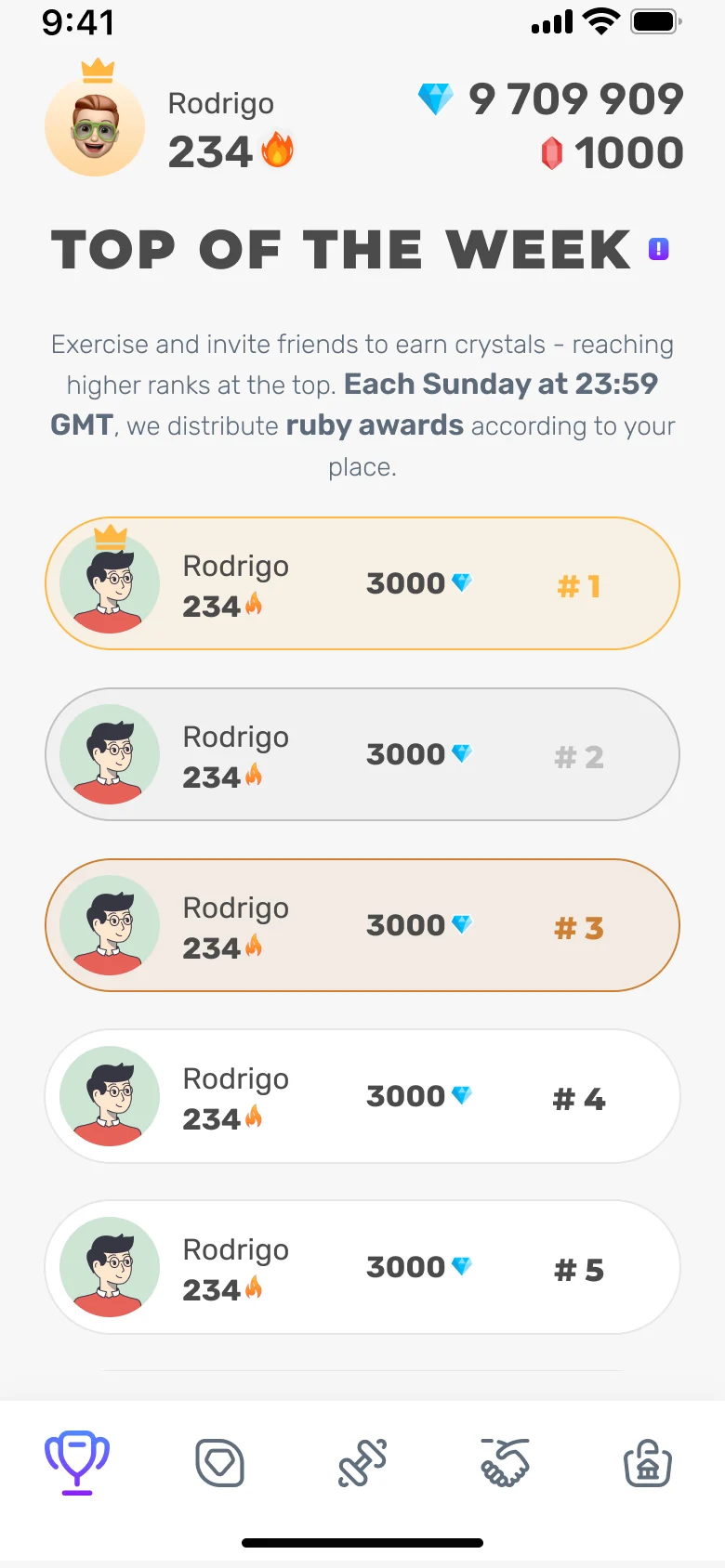The height and width of the screenshot is (1568, 725).
Task: Tap the purple info icon beside title
Action: 659,249
